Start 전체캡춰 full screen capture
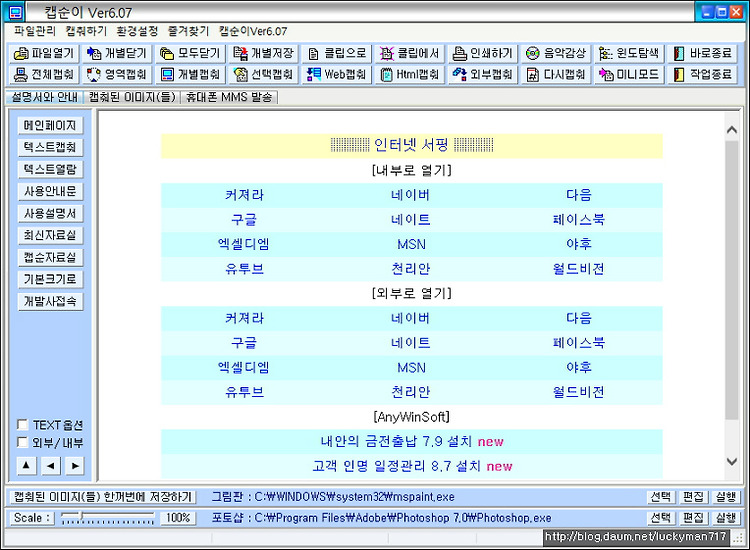The width and height of the screenshot is (750, 550). (44, 74)
